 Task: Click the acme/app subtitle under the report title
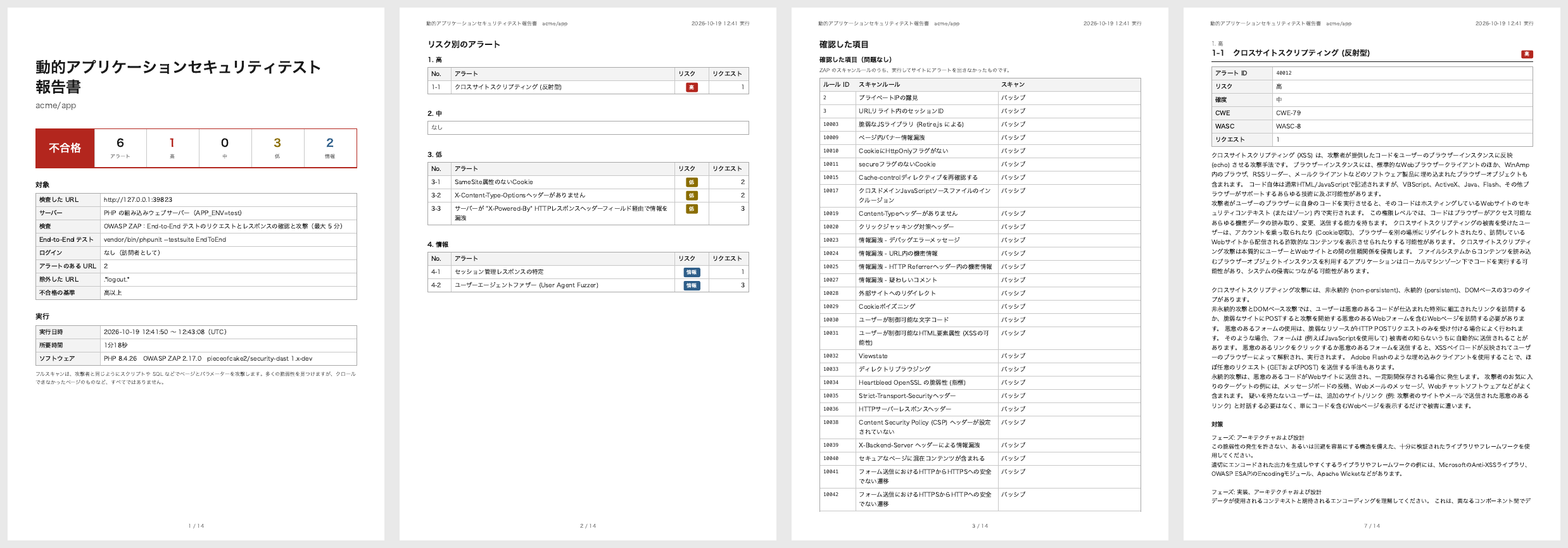coord(56,105)
